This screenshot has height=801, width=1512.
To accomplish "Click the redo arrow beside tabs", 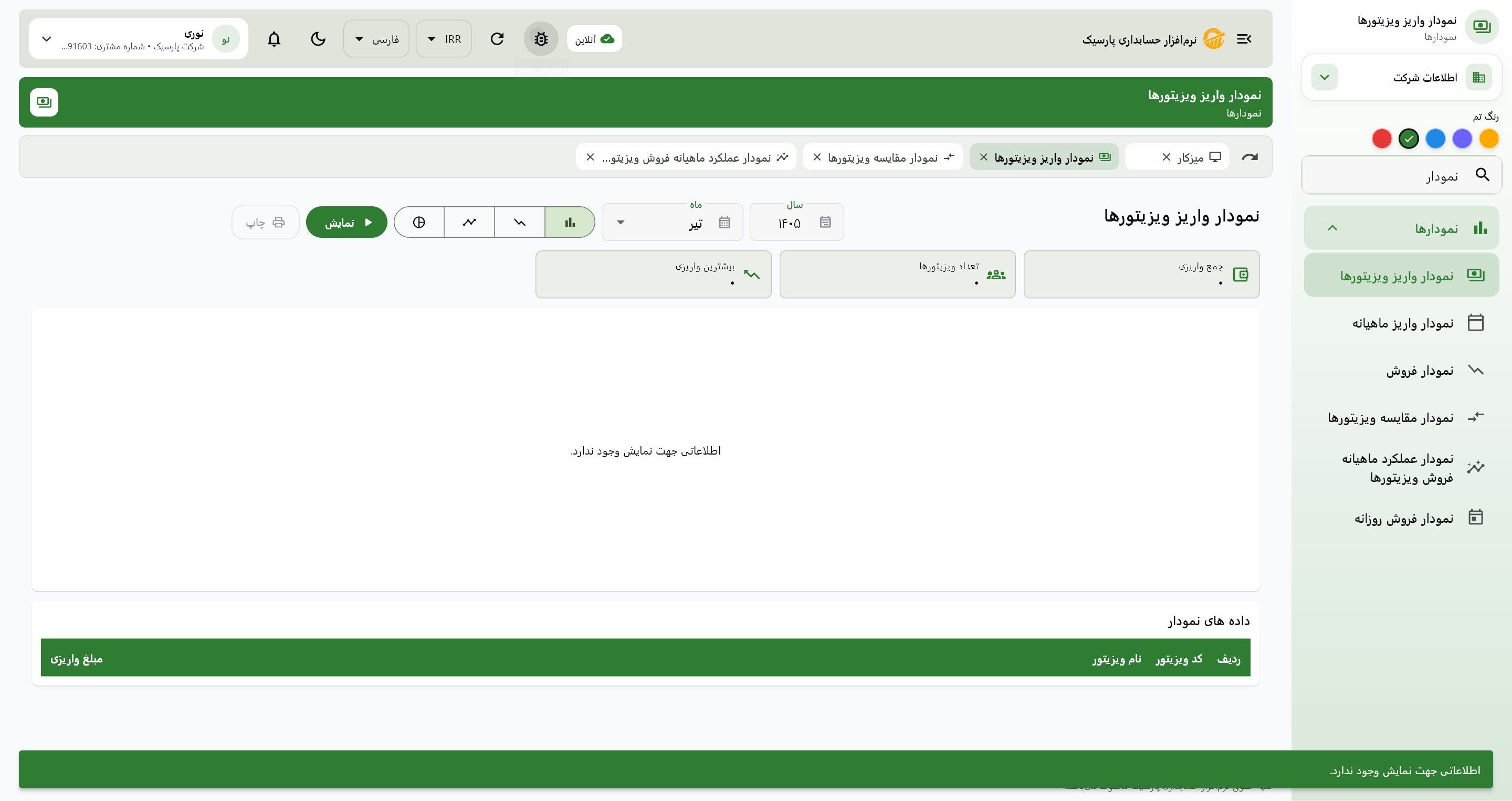I will tap(1249, 157).
